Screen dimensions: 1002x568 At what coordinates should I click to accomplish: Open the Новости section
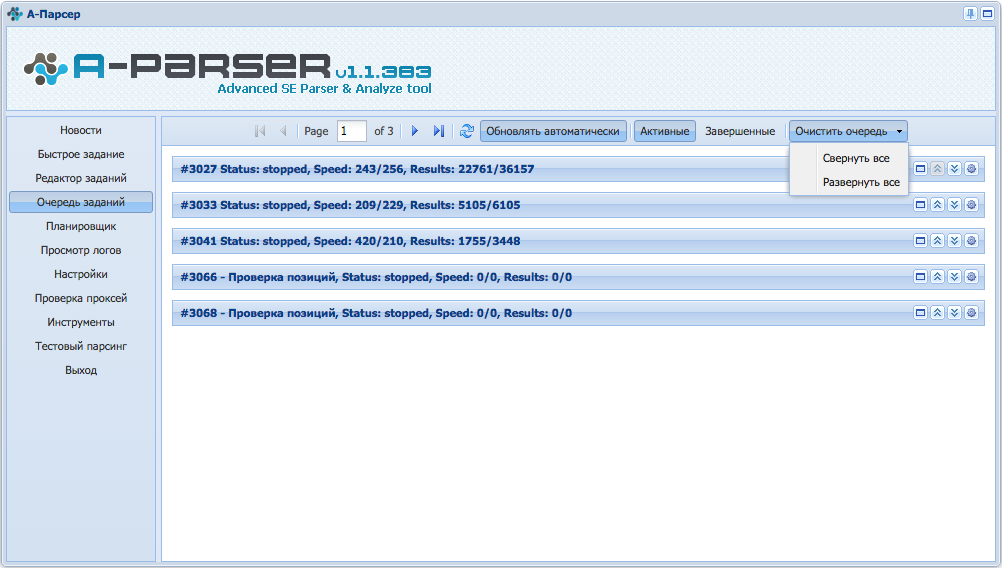coord(81,130)
